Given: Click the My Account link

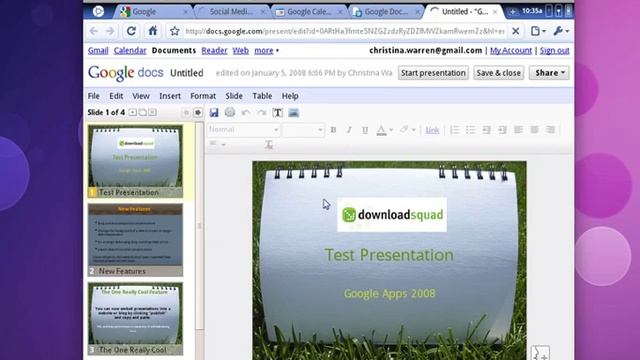Looking at the screenshot, I should pyautogui.click(x=511, y=51).
